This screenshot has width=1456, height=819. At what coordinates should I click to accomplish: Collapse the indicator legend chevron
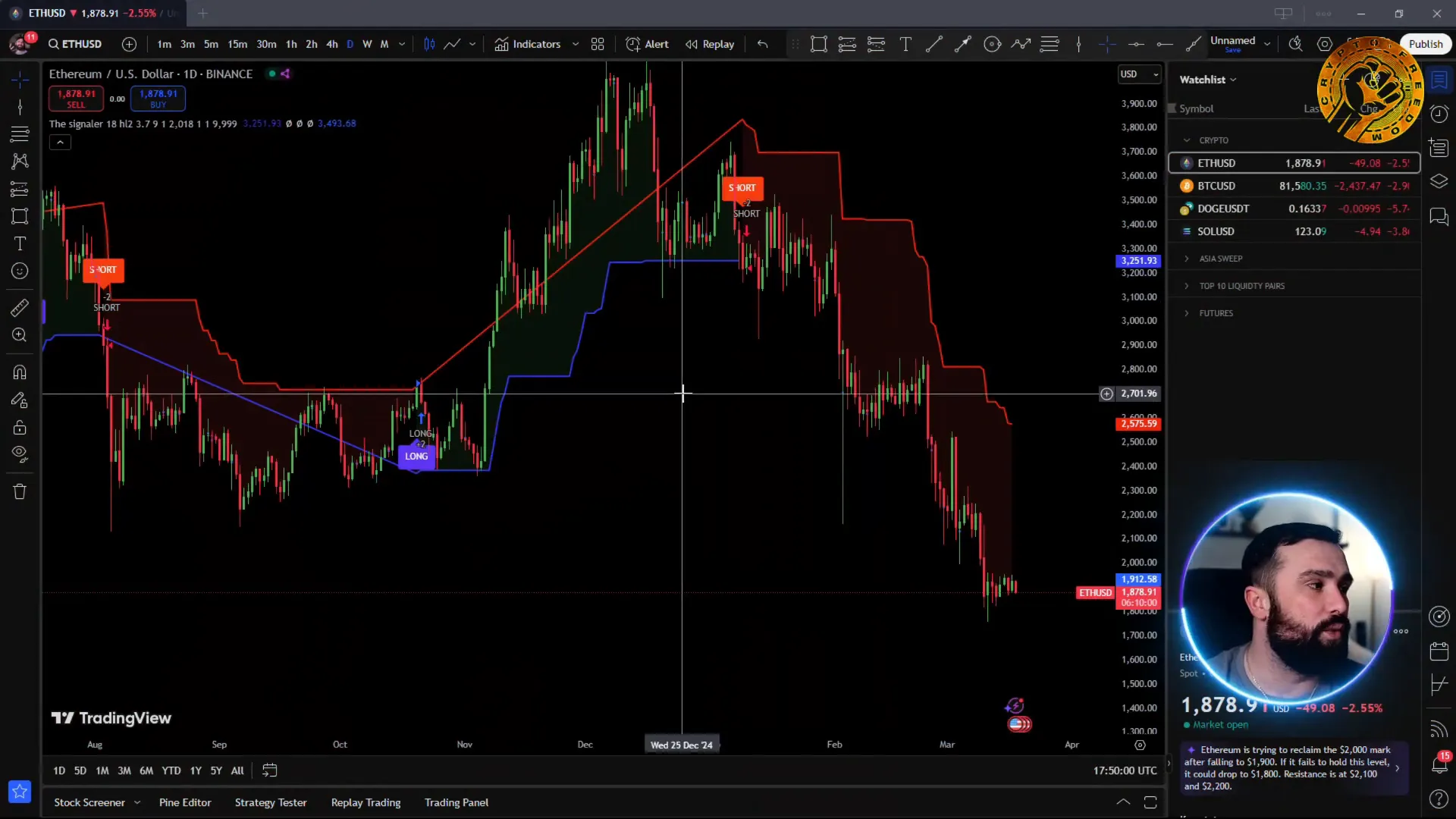pos(60,142)
